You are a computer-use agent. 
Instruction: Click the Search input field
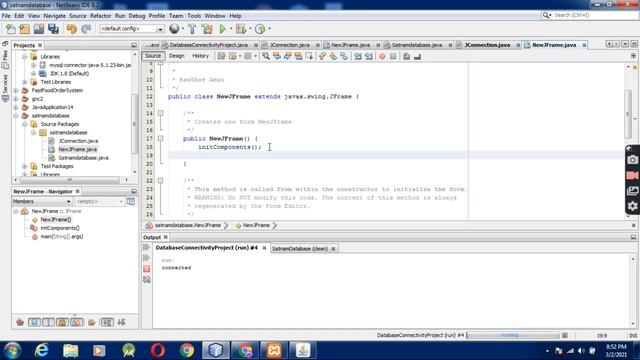pos(590,15)
